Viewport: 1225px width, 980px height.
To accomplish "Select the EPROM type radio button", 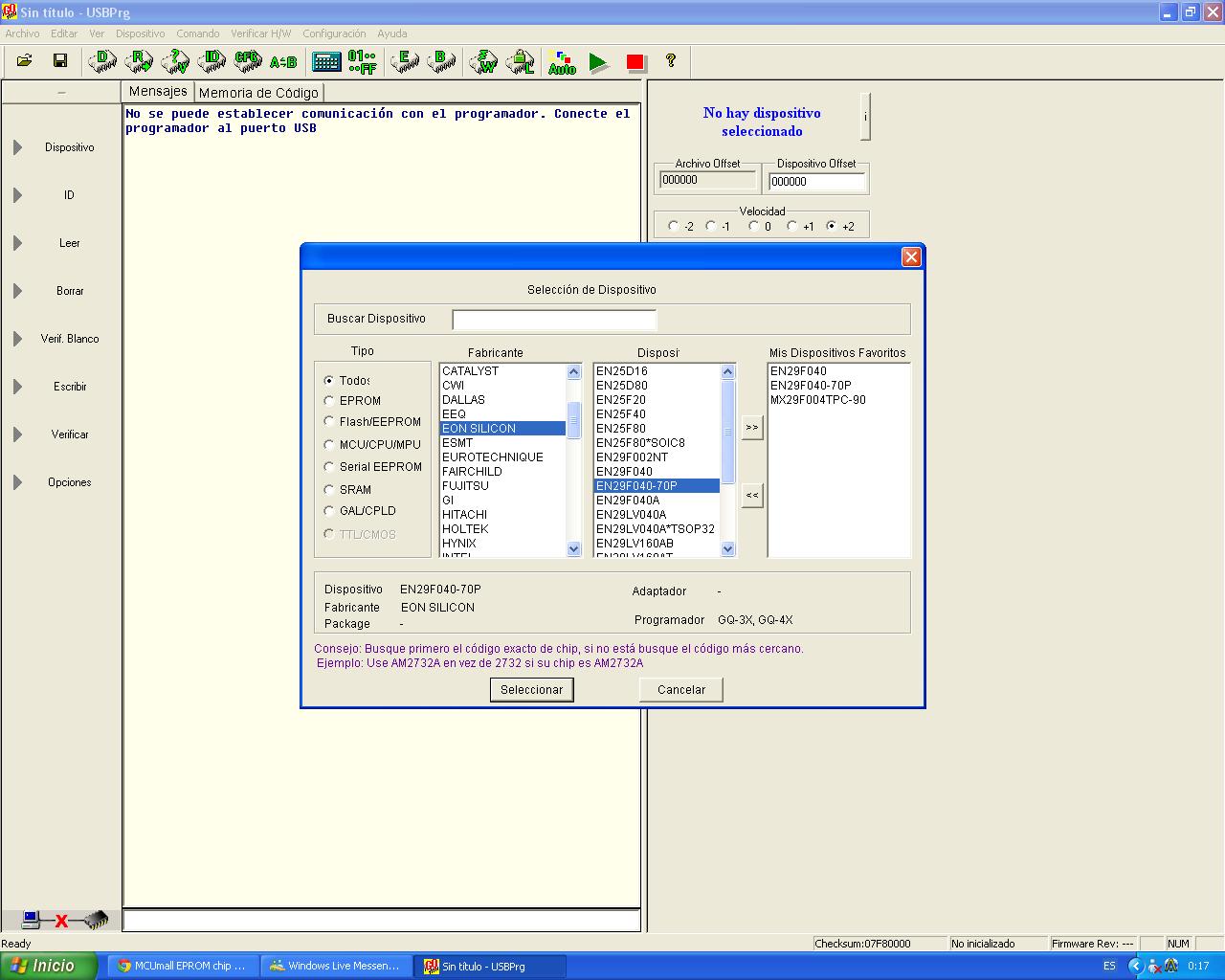I will tap(329, 401).
